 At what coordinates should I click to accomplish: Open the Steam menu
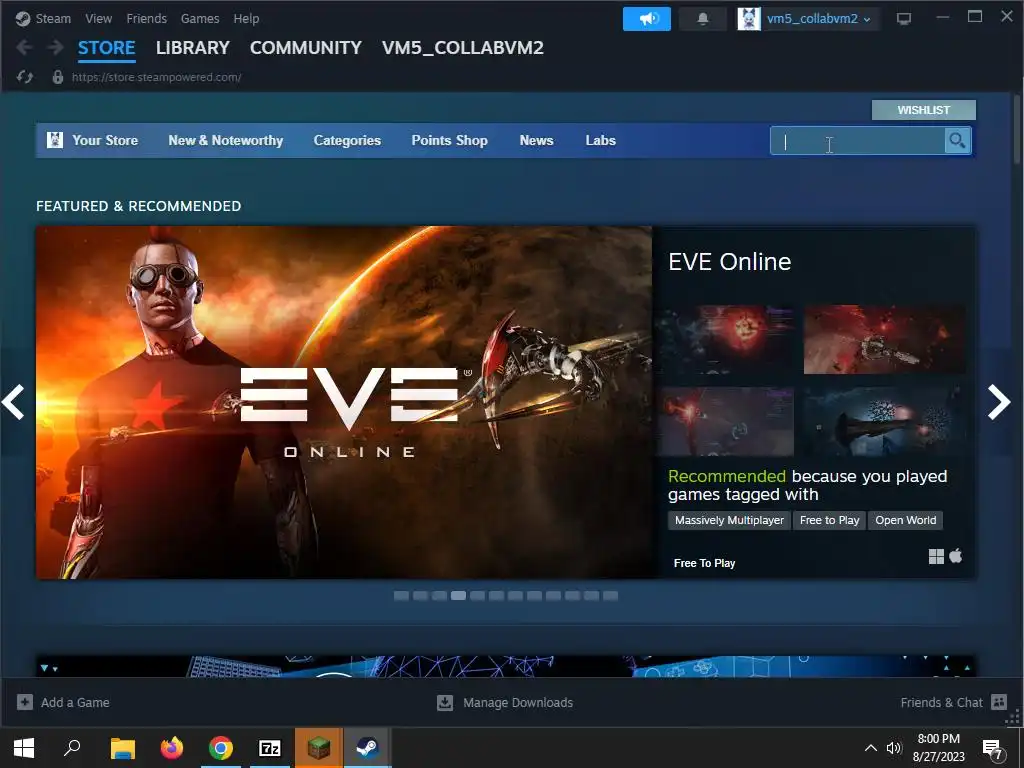click(53, 18)
